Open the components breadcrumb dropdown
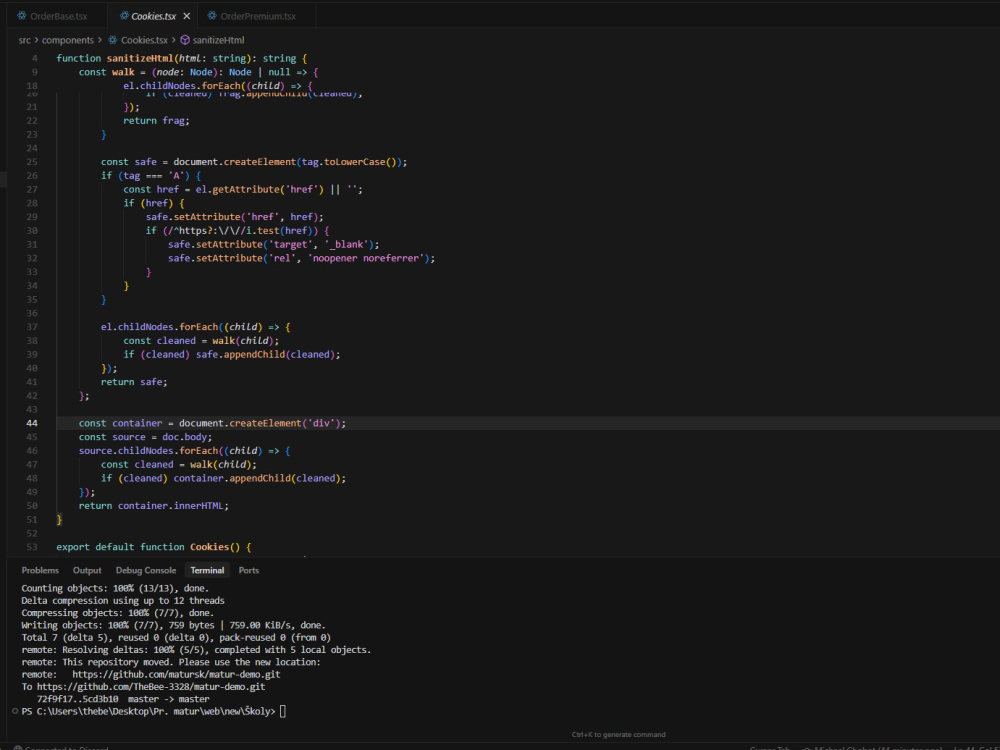The image size is (1000, 750). coord(67,40)
